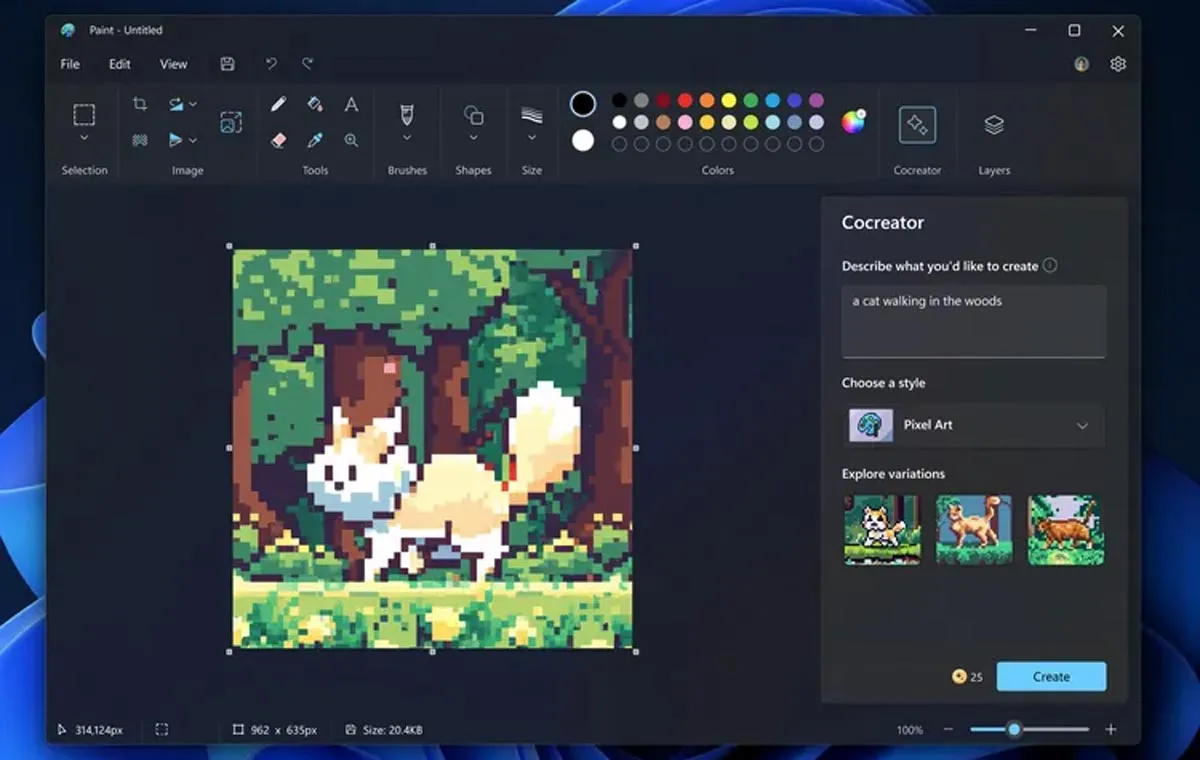The image size is (1200, 760).
Task: Select the Color picker eyedropper tool
Action: pos(315,140)
